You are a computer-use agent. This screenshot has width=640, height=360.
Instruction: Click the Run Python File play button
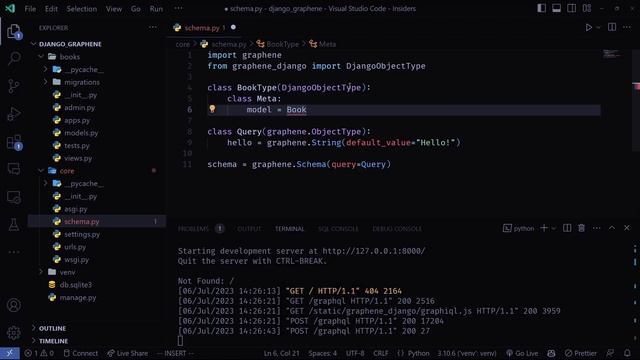pyautogui.click(x=589, y=27)
